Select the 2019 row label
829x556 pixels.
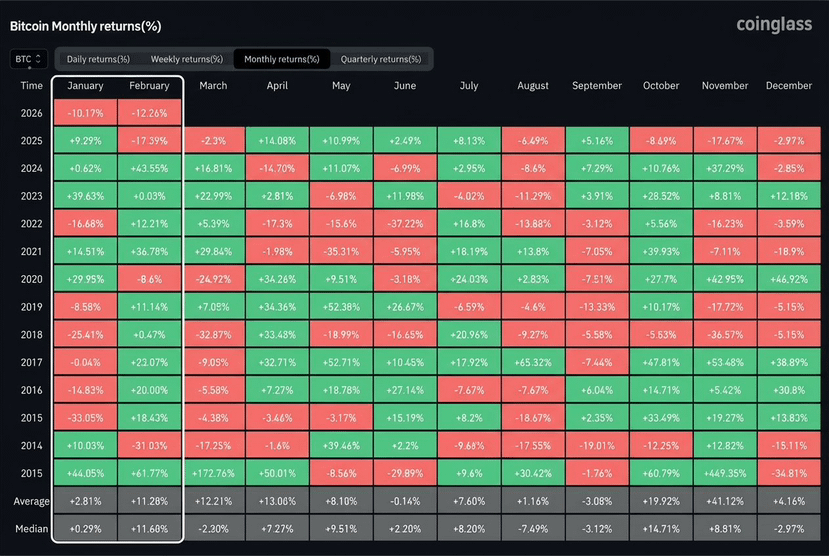click(31, 307)
